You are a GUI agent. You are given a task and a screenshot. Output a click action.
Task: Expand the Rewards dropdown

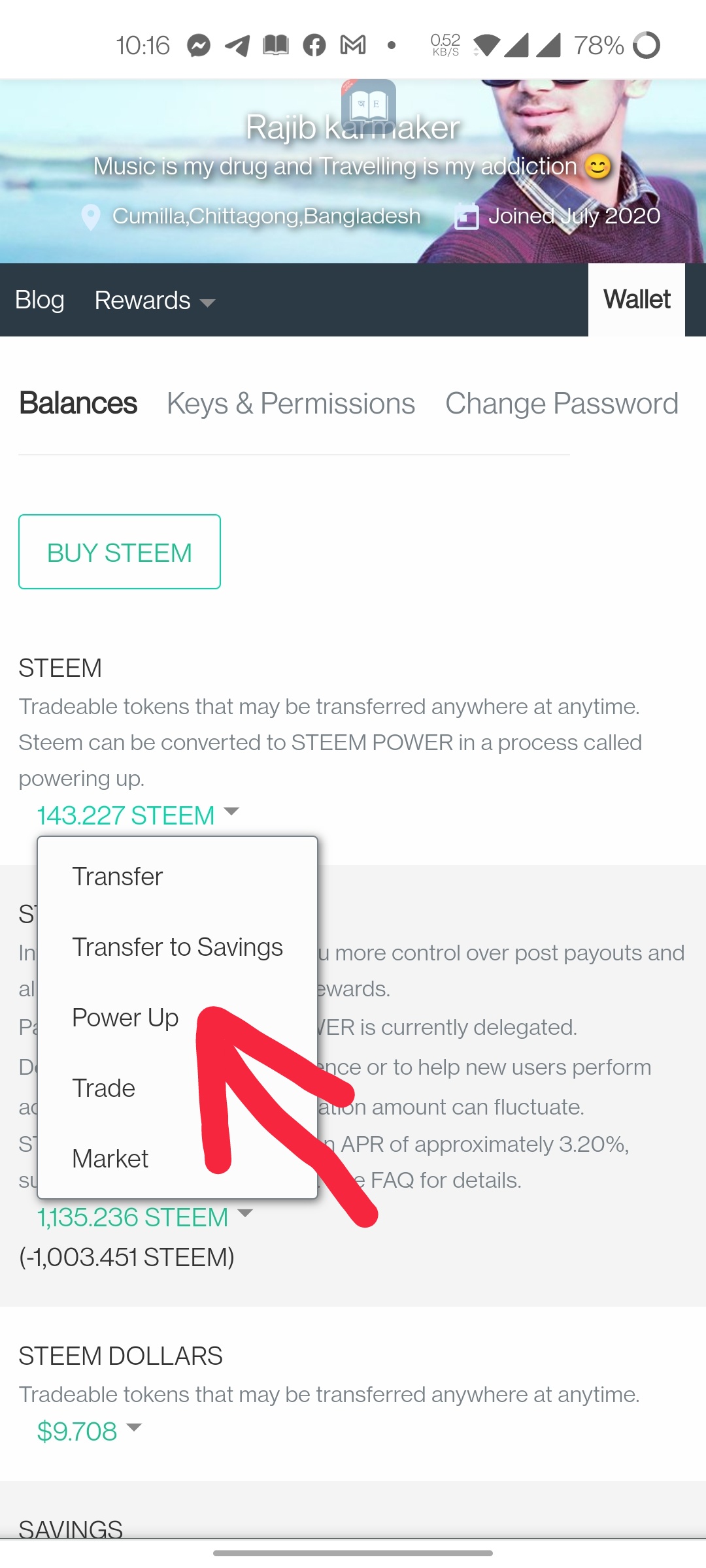[154, 301]
